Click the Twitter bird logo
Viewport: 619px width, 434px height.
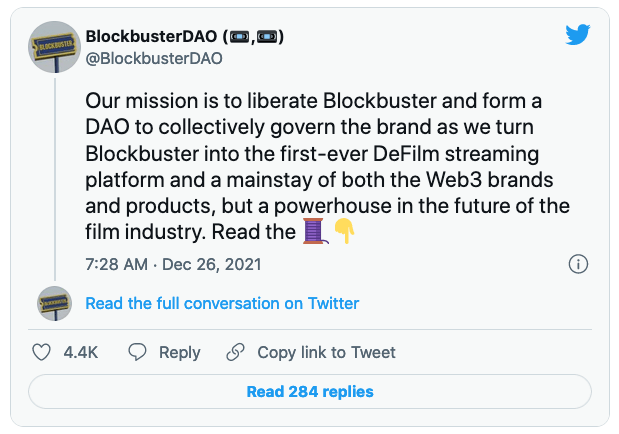578,34
